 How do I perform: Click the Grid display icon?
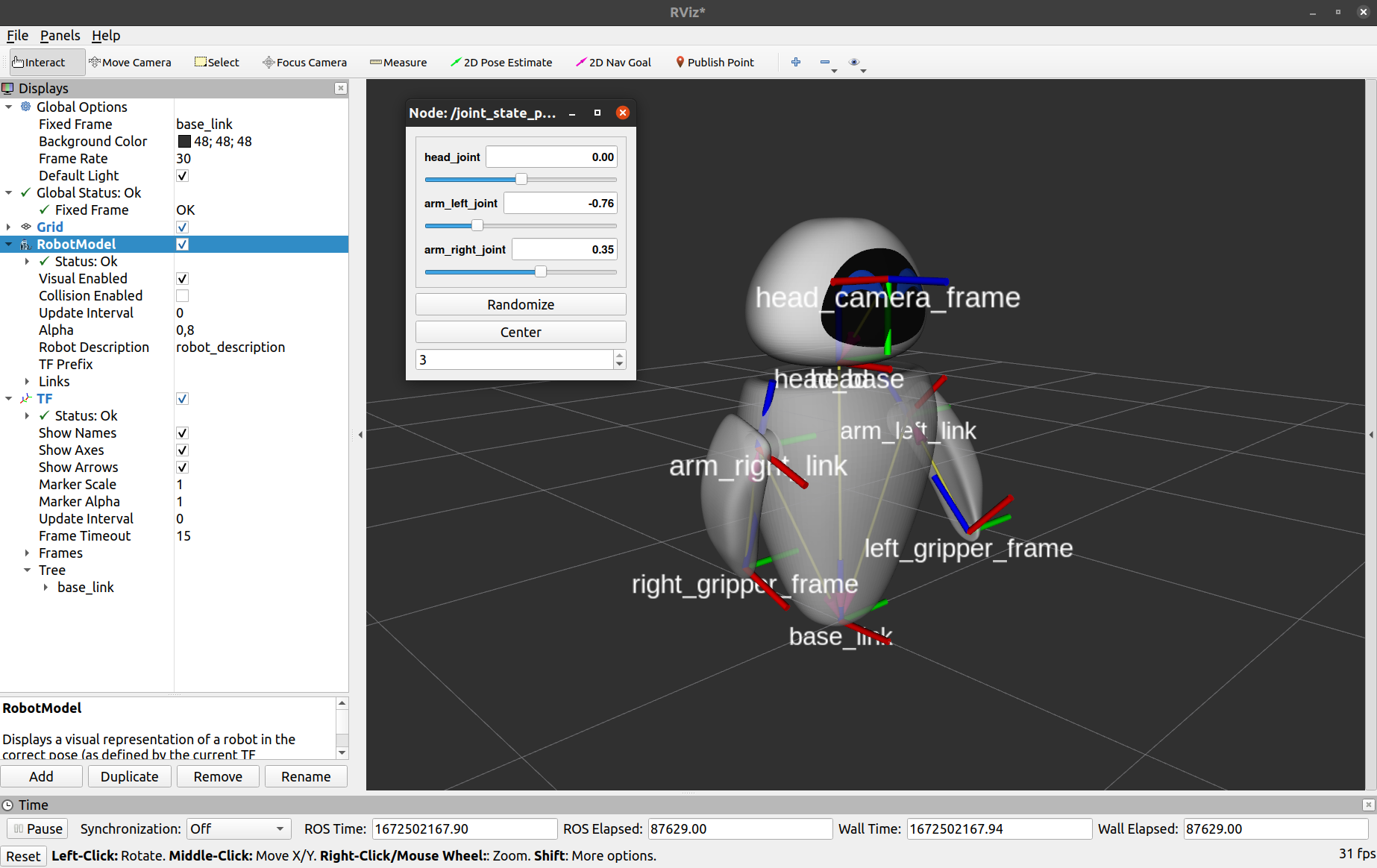pyautogui.click(x=26, y=227)
